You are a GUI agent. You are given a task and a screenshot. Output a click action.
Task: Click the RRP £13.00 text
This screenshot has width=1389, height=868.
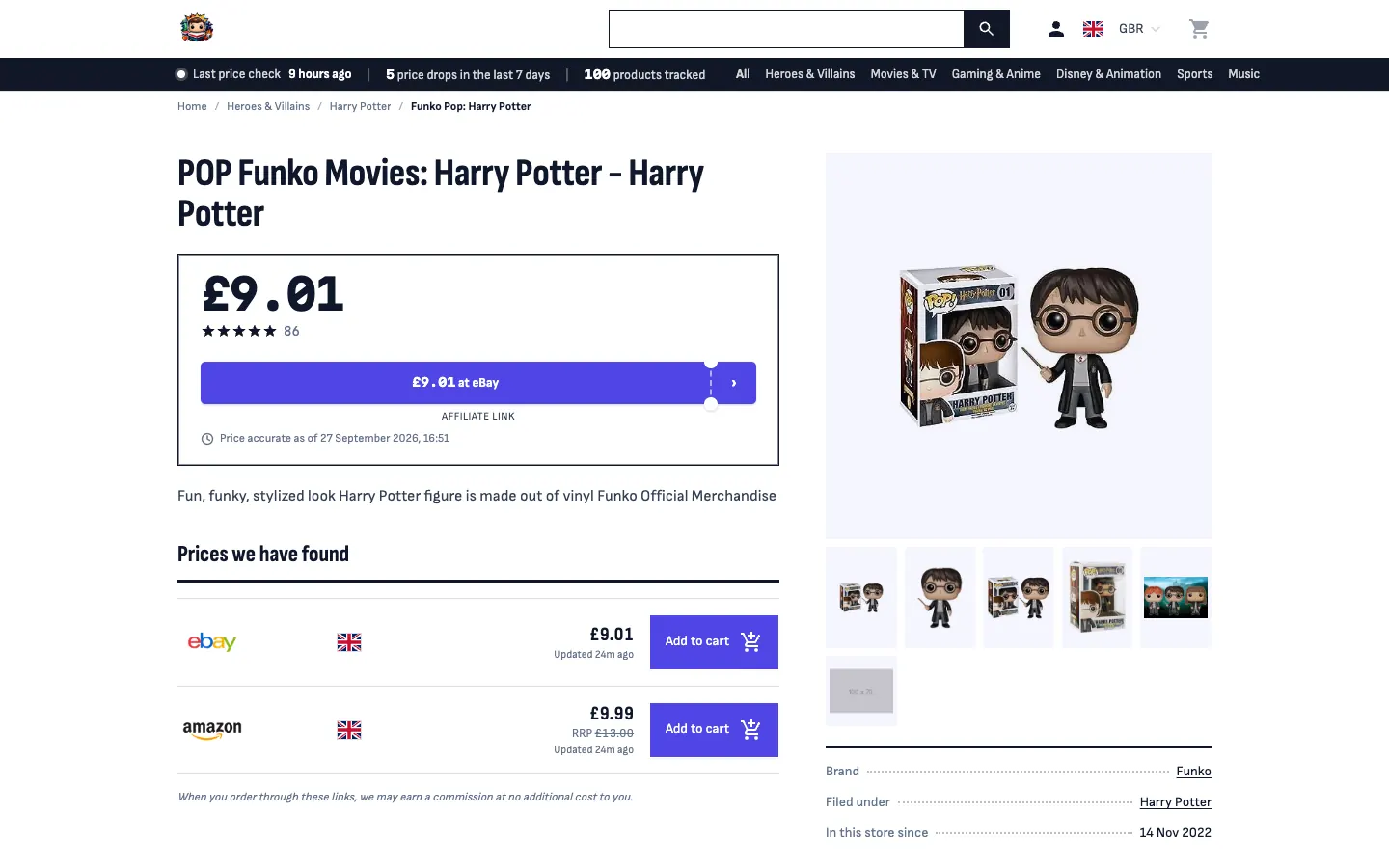click(x=603, y=733)
